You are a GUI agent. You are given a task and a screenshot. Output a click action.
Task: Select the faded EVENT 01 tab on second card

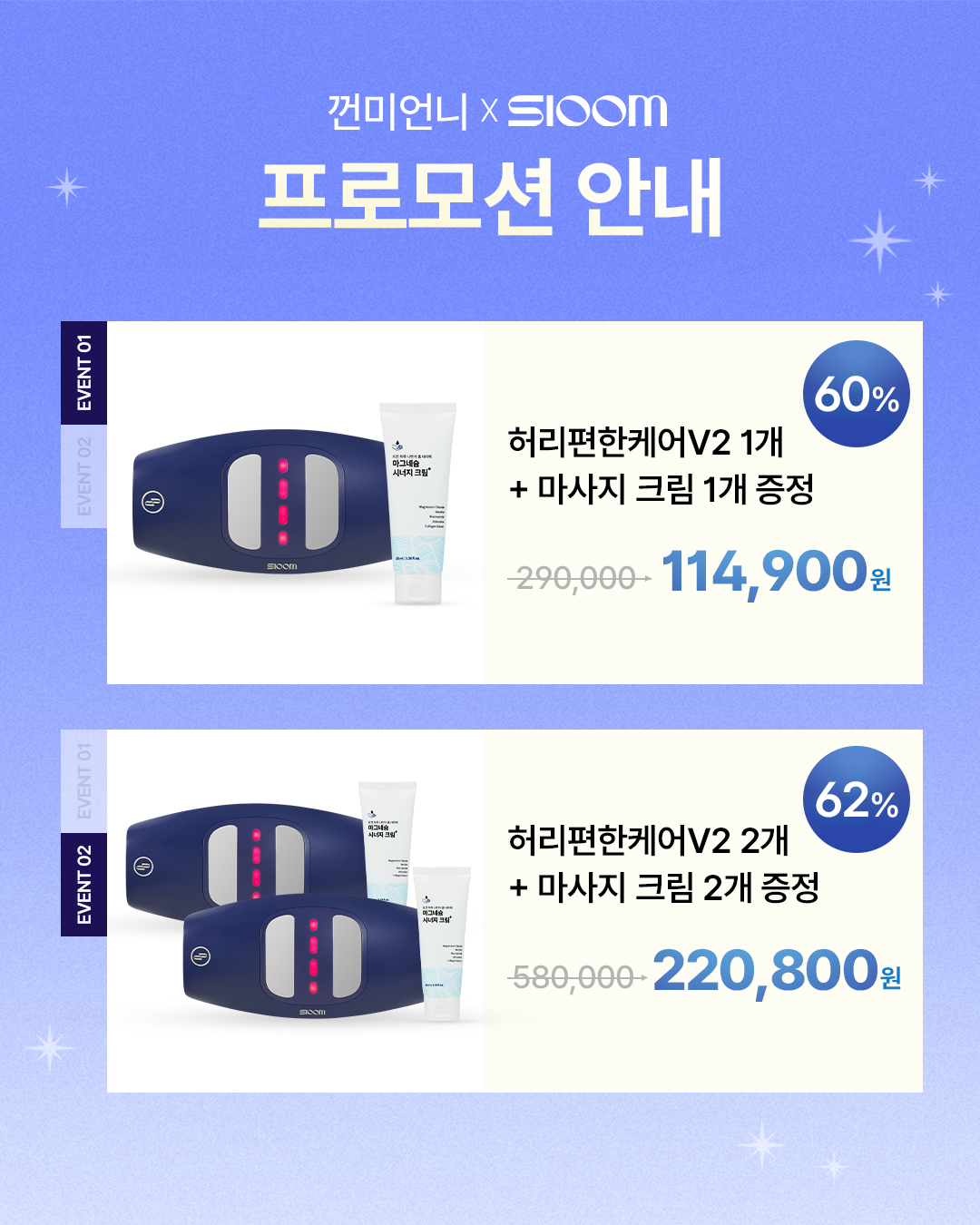pos(83,781)
